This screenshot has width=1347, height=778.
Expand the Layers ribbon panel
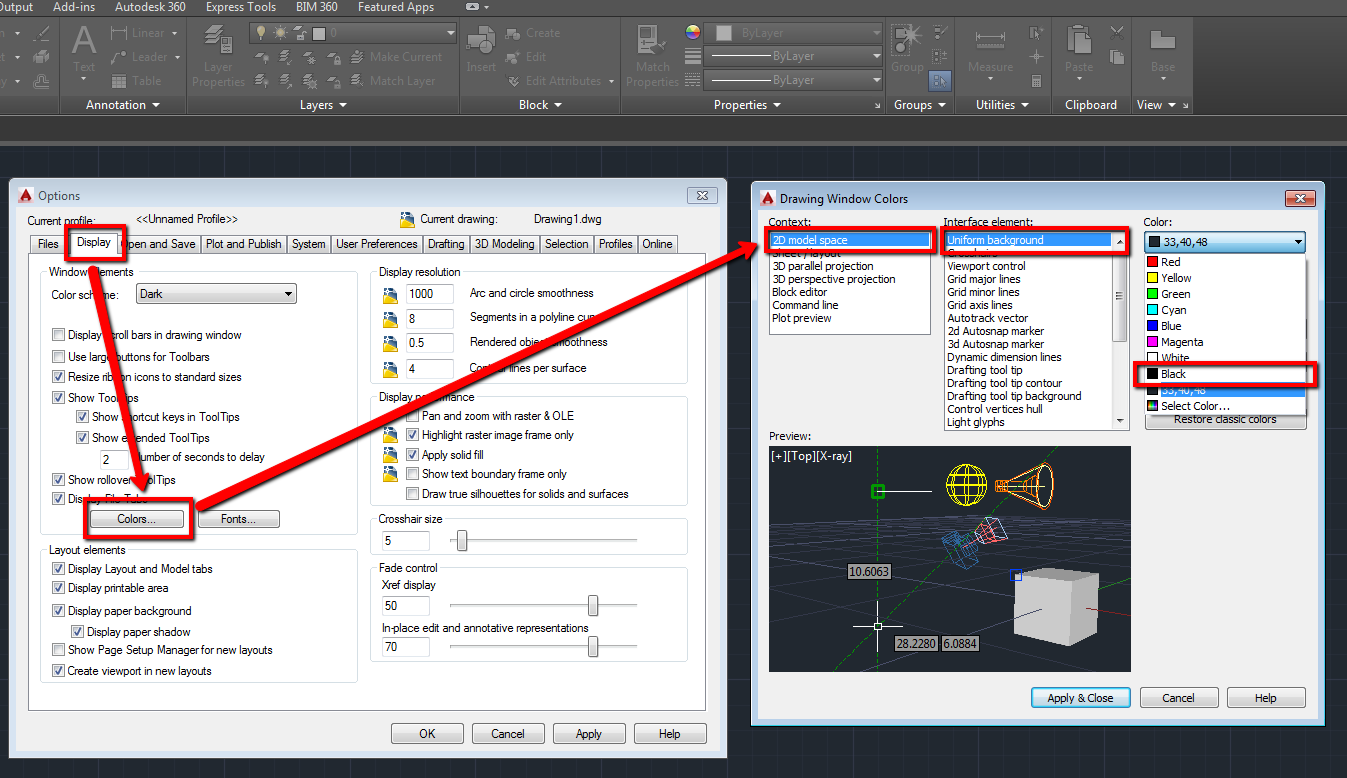tap(323, 105)
